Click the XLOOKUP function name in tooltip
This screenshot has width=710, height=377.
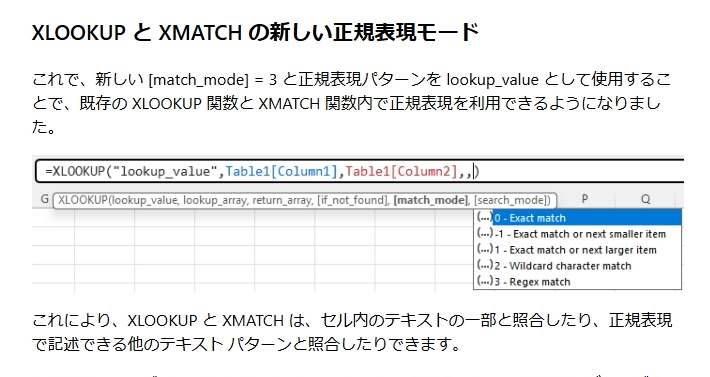[83, 200]
